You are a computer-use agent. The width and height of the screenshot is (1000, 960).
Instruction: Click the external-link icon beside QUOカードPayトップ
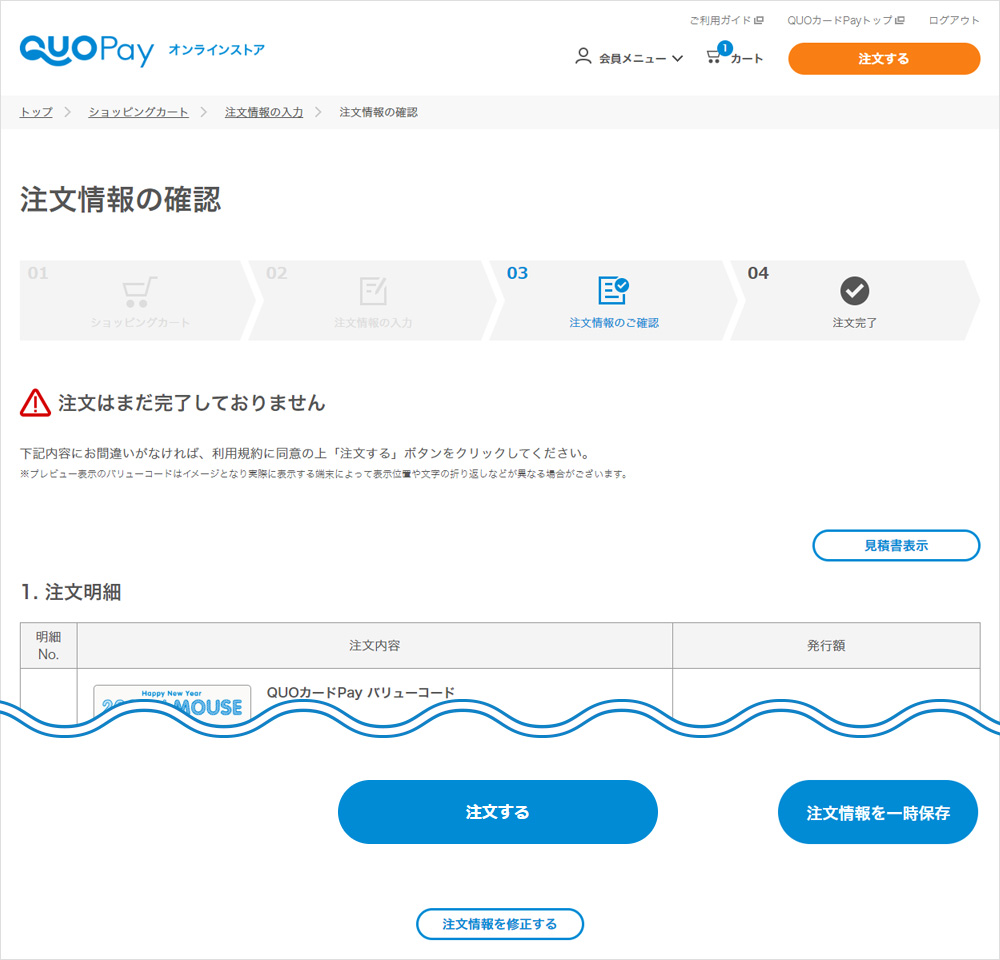(899, 20)
